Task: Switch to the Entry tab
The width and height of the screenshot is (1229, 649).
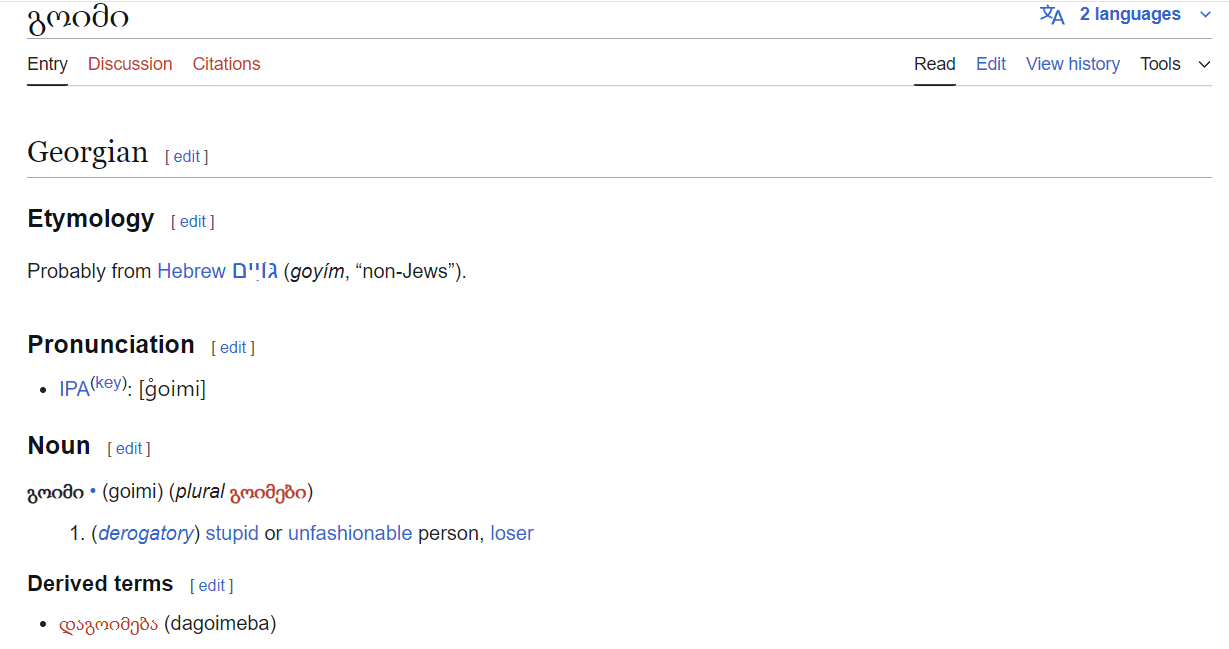Action: pyautogui.click(x=47, y=64)
